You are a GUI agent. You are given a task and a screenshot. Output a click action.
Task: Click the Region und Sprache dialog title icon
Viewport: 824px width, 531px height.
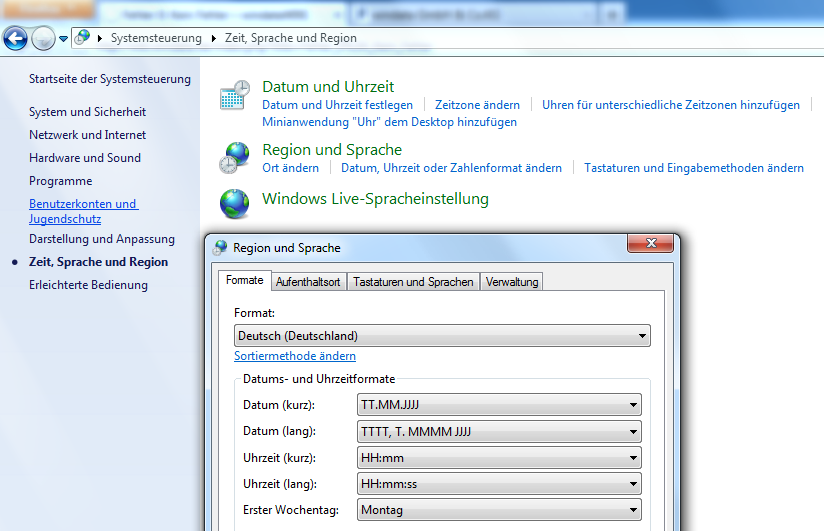[220, 248]
